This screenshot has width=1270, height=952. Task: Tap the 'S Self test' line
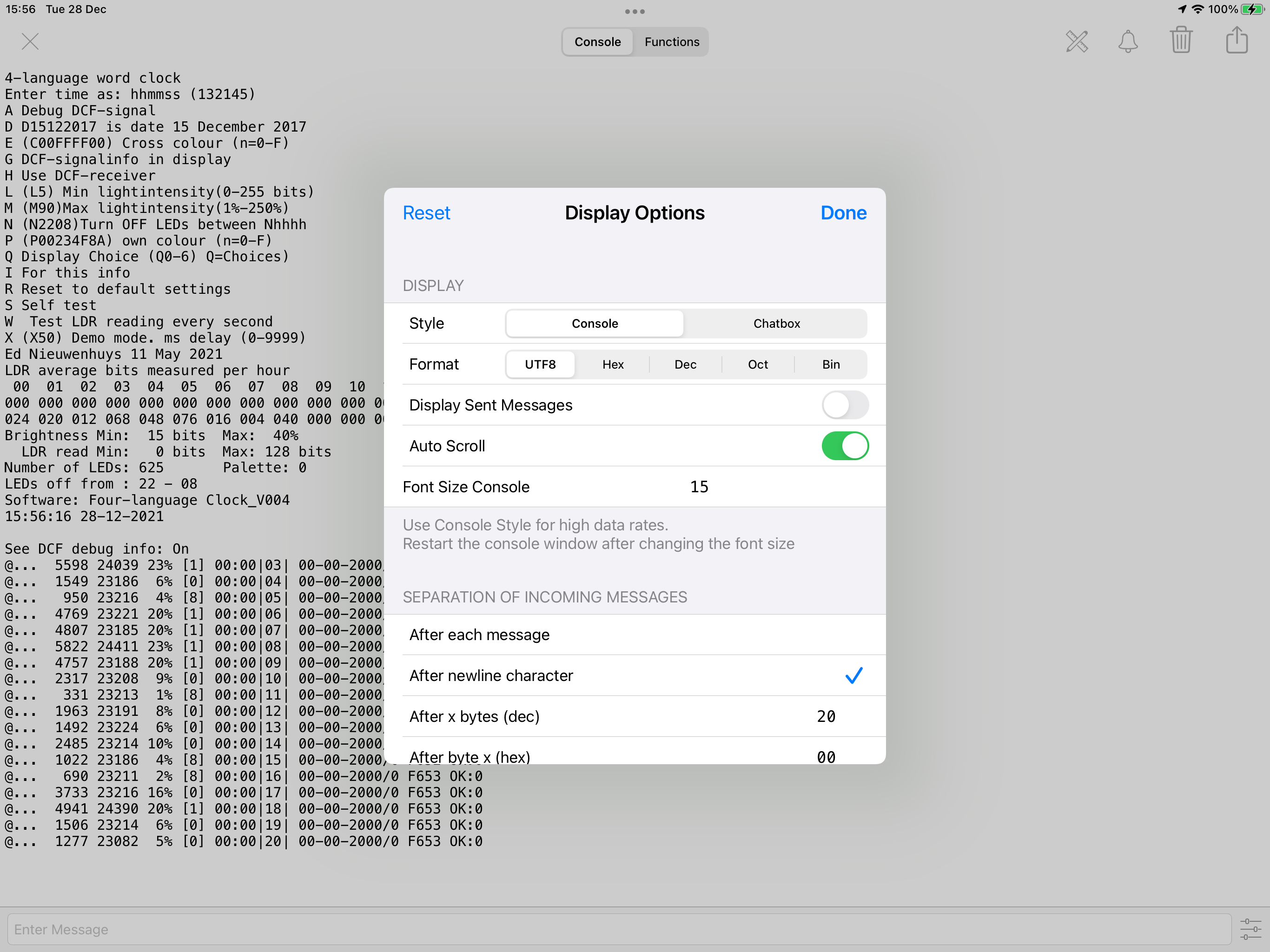coord(51,305)
